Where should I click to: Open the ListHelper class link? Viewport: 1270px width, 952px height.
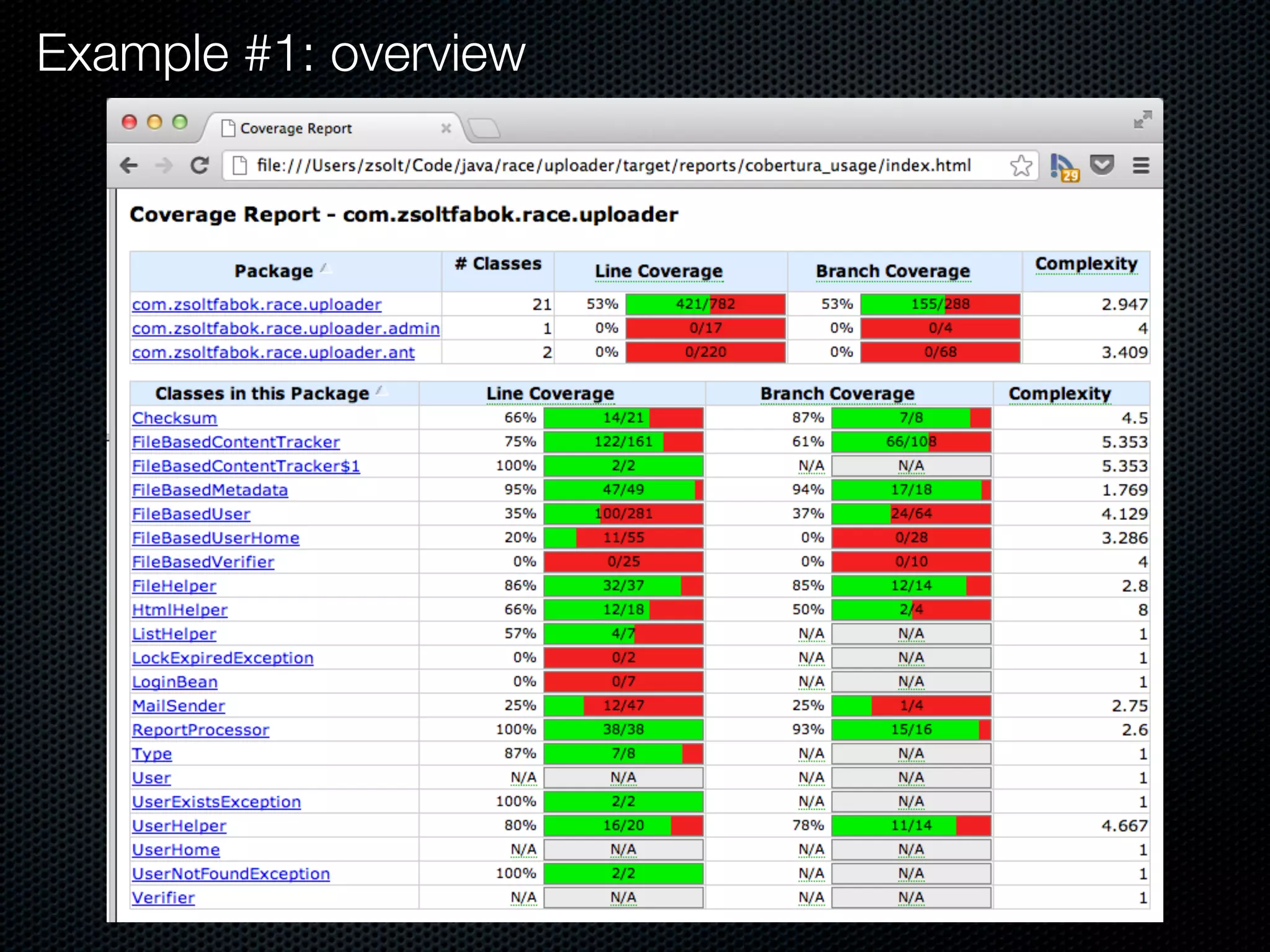174,633
